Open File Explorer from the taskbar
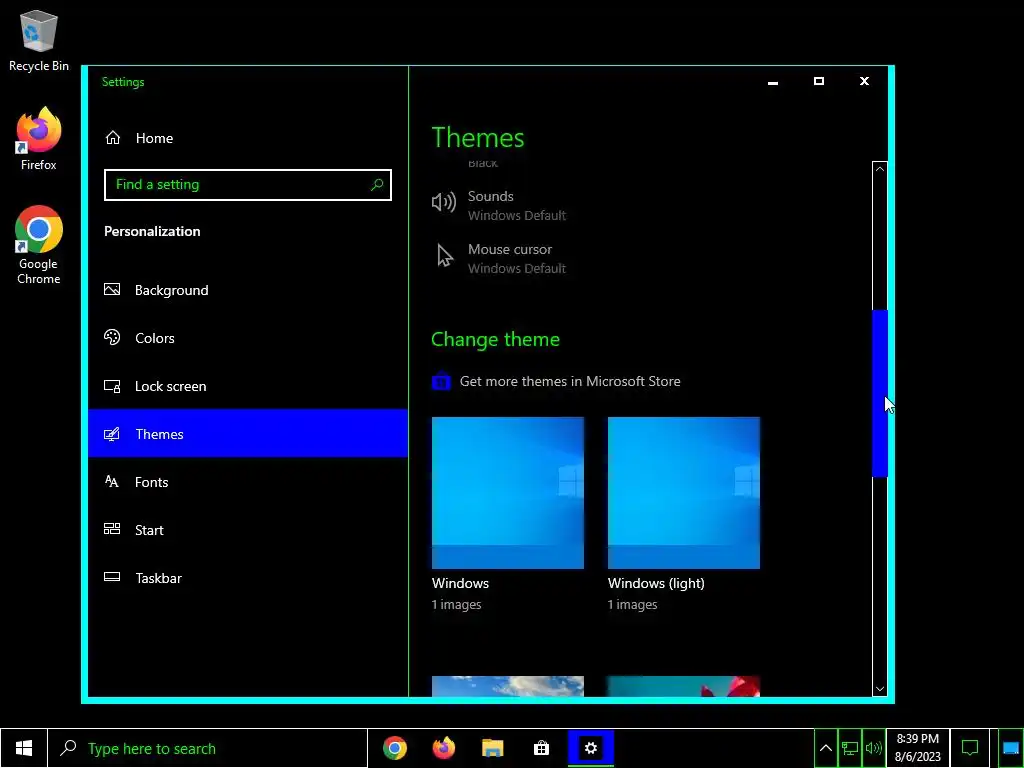The width and height of the screenshot is (1024, 768). (x=493, y=748)
